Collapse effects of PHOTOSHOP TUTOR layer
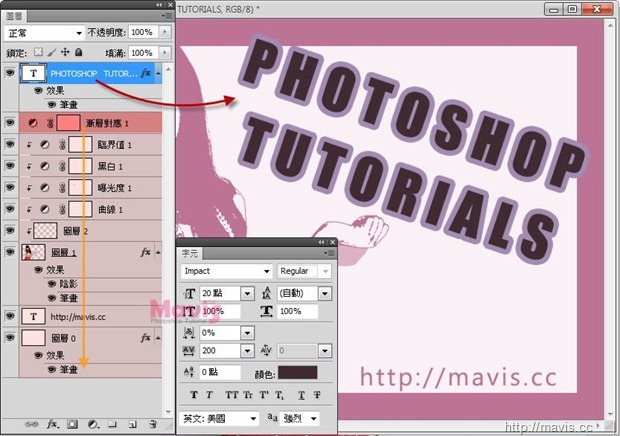 click(x=158, y=73)
